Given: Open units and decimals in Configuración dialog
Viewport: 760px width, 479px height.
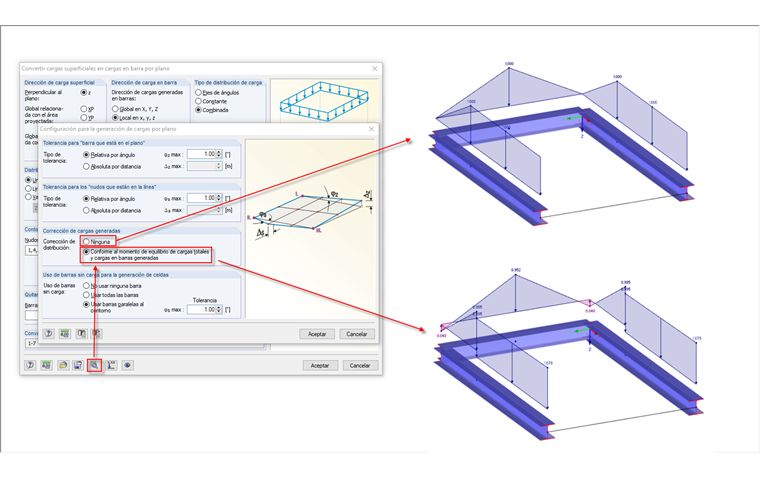Looking at the screenshot, I should click(x=65, y=334).
